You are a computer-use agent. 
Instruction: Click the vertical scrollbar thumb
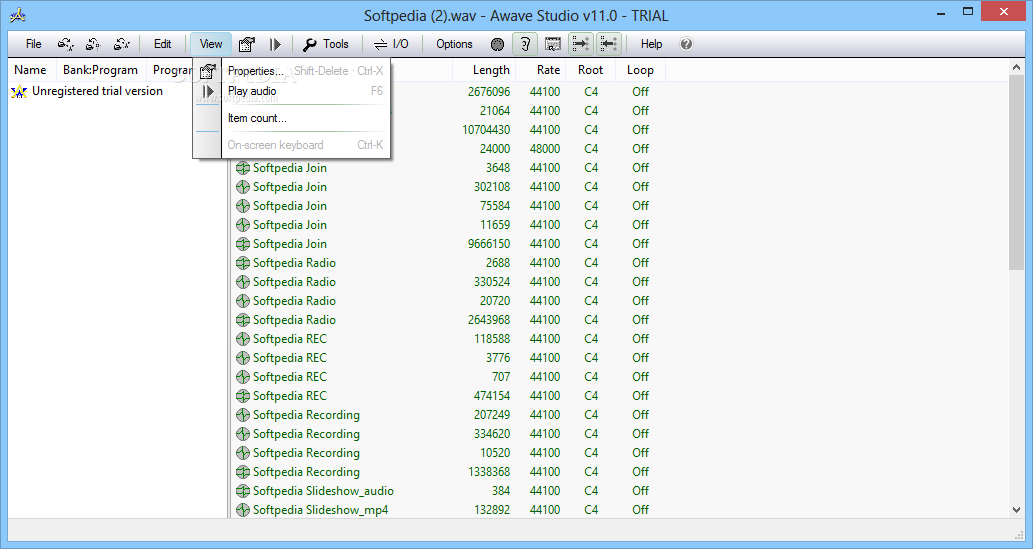click(x=1016, y=172)
